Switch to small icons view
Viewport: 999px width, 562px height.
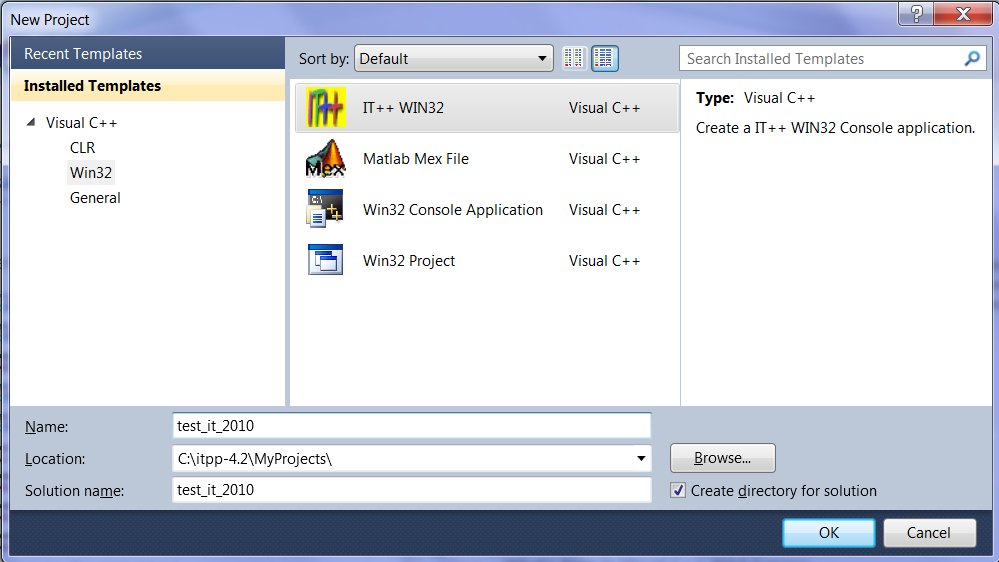coord(573,59)
